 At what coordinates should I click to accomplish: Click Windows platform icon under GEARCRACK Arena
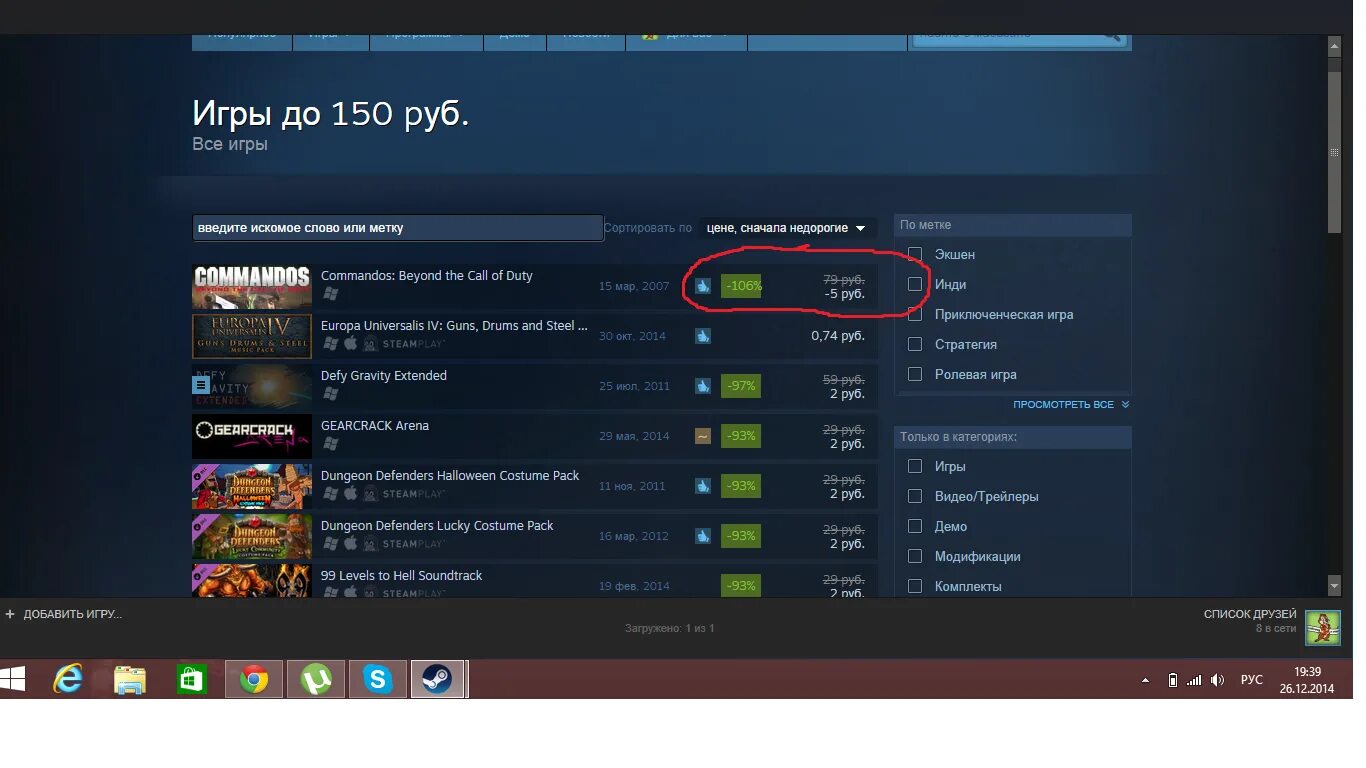[330, 444]
